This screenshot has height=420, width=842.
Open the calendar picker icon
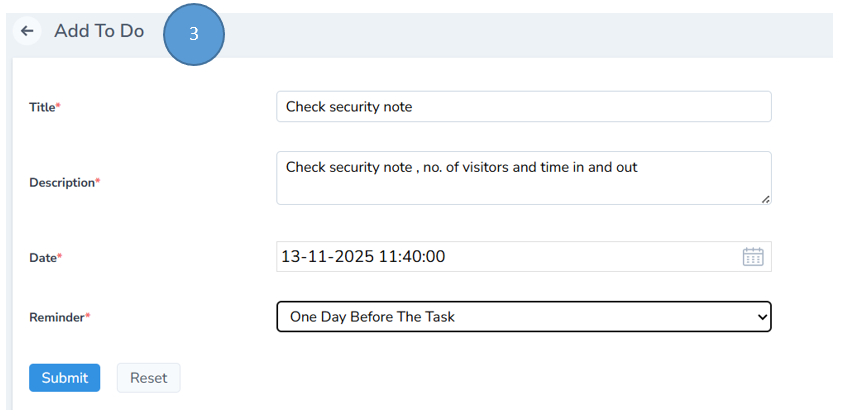coord(752,257)
